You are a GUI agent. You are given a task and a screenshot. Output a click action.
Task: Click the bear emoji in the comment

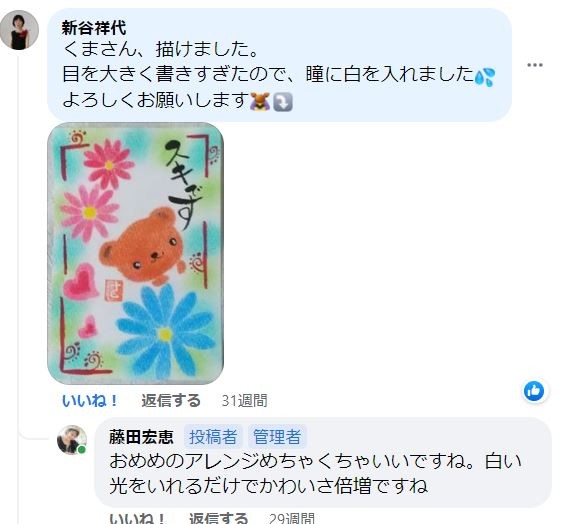(260, 101)
